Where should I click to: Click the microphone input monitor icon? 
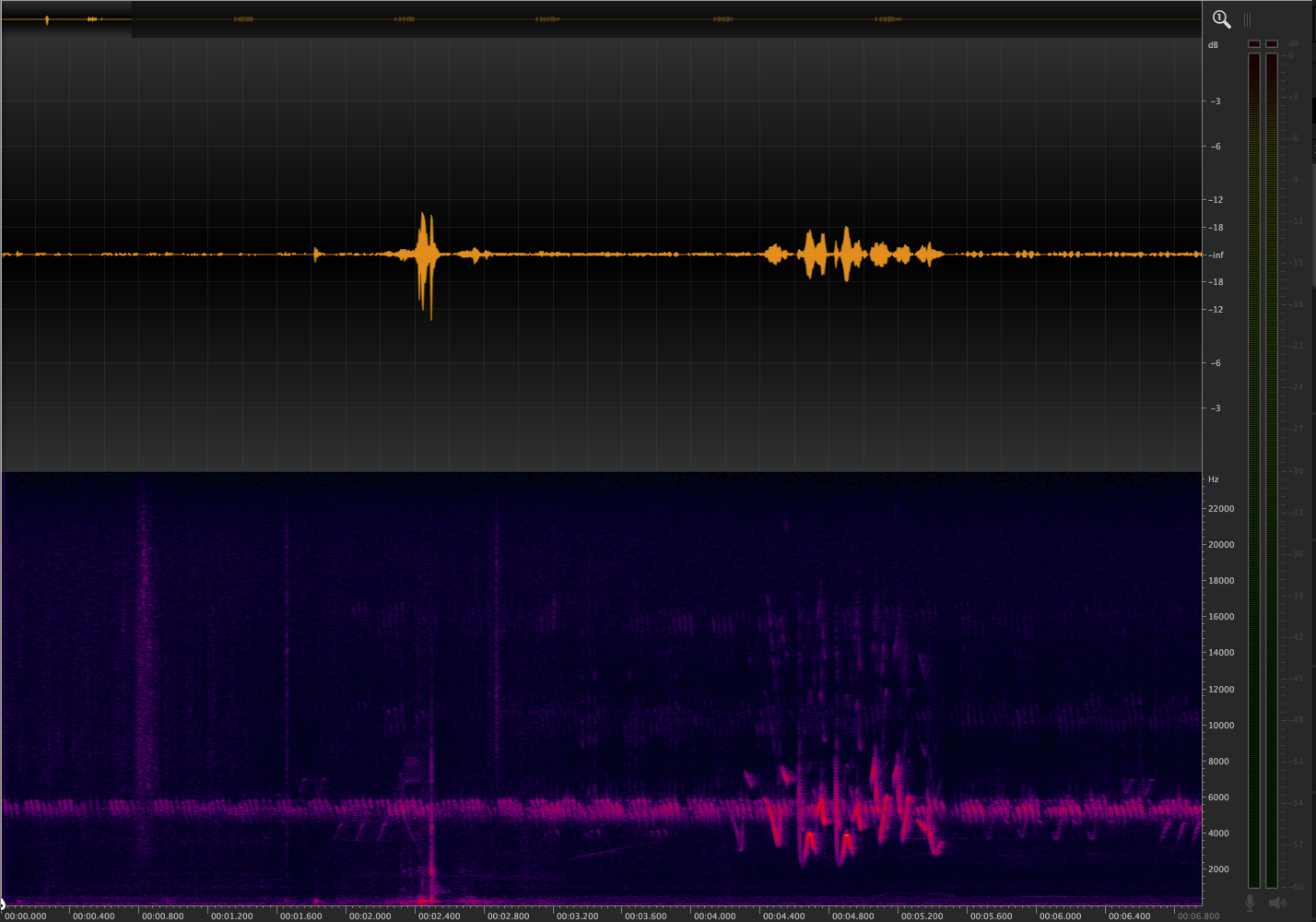[x=1251, y=904]
